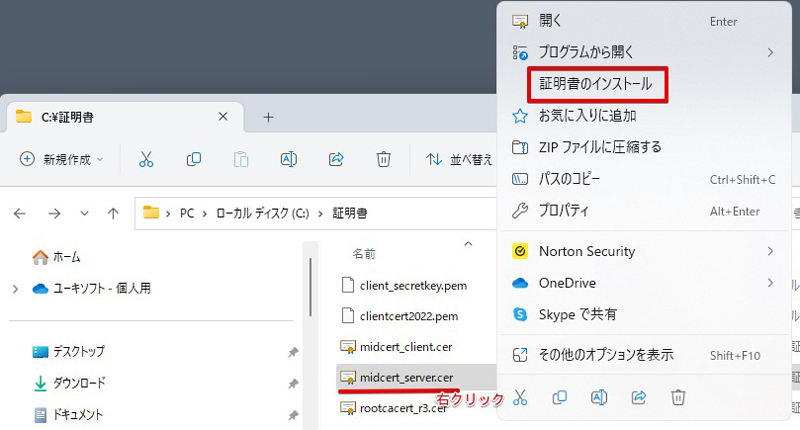Image resolution: width=800 pixels, height=430 pixels.
Task: Open OneDrive submenu entry
Action: point(567,283)
